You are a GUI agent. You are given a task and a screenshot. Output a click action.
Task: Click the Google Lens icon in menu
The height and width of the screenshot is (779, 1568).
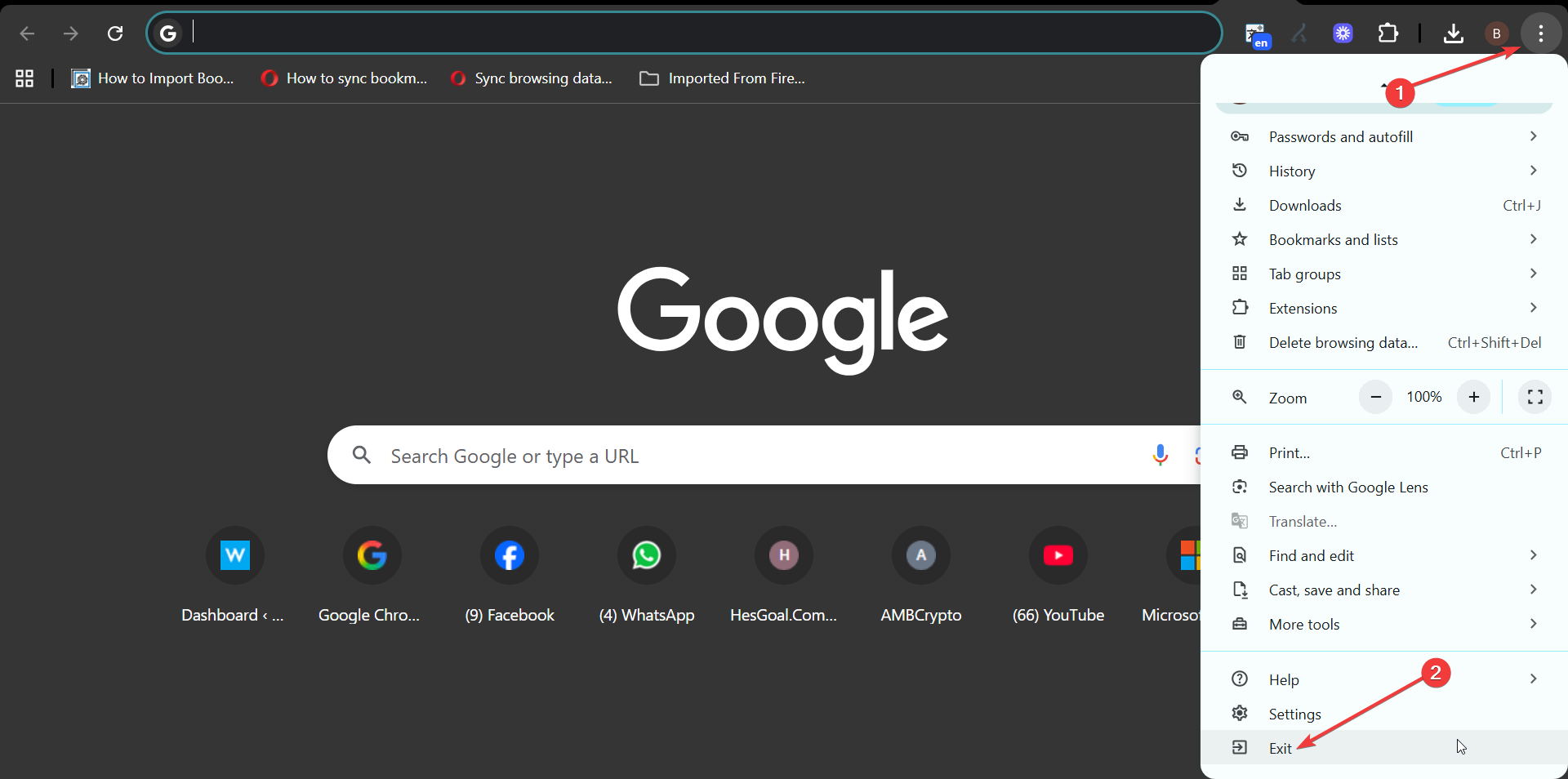[1239, 487]
